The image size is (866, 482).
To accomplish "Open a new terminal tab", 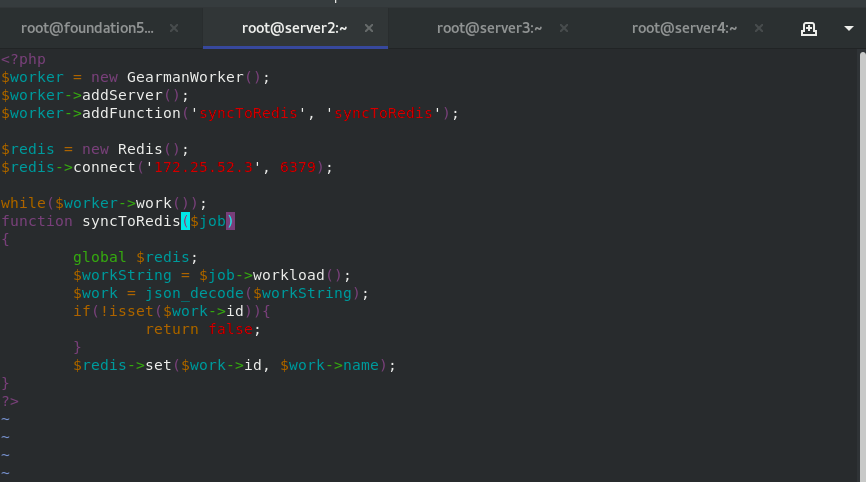I will (809, 29).
